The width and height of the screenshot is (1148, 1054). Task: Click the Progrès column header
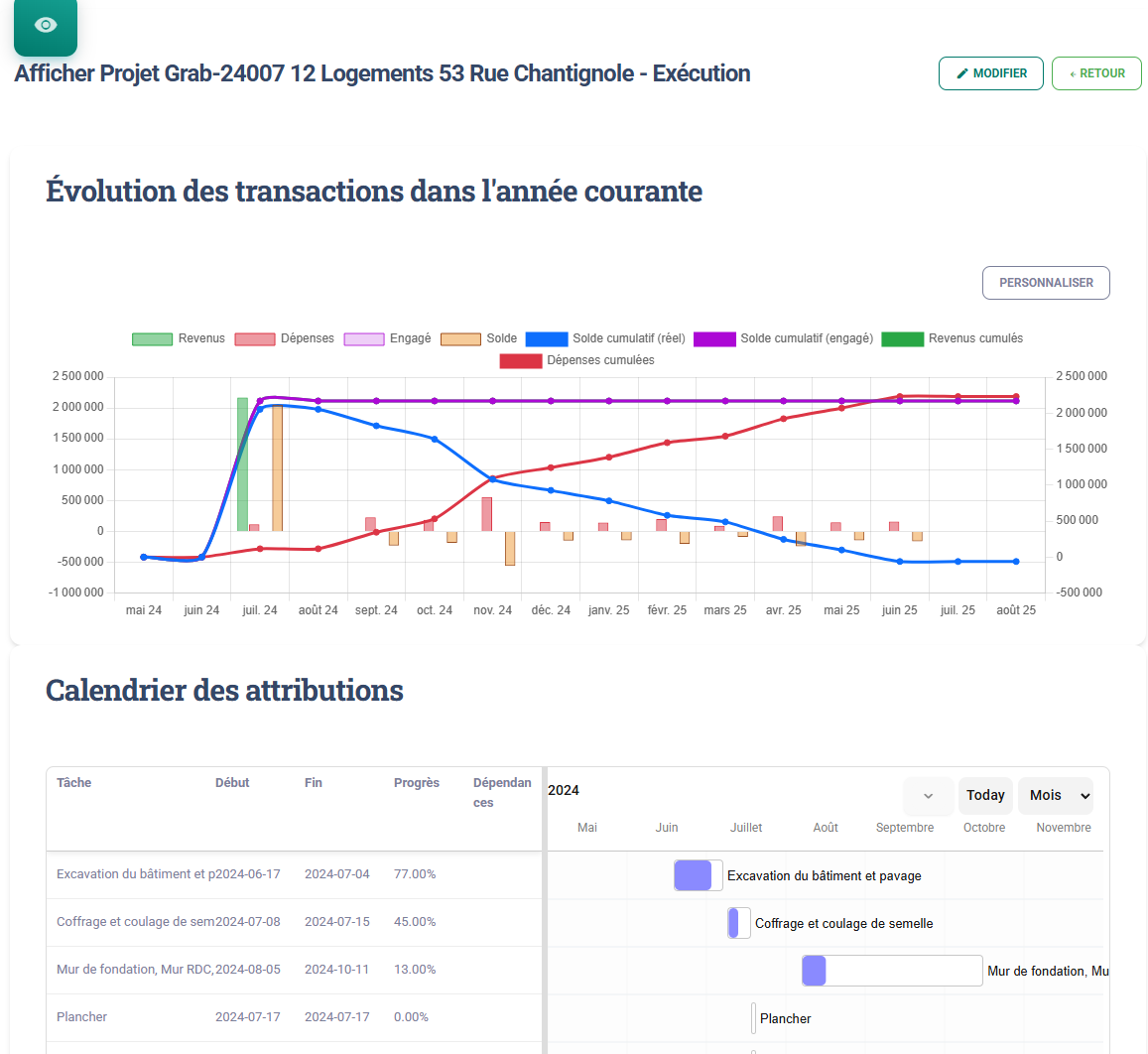coord(416,783)
